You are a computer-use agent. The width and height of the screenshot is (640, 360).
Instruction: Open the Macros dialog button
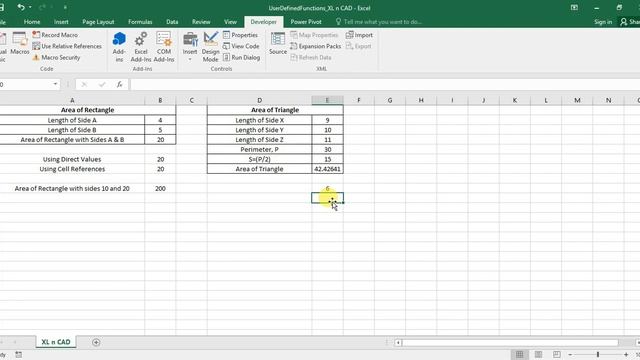pyautogui.click(x=20, y=43)
